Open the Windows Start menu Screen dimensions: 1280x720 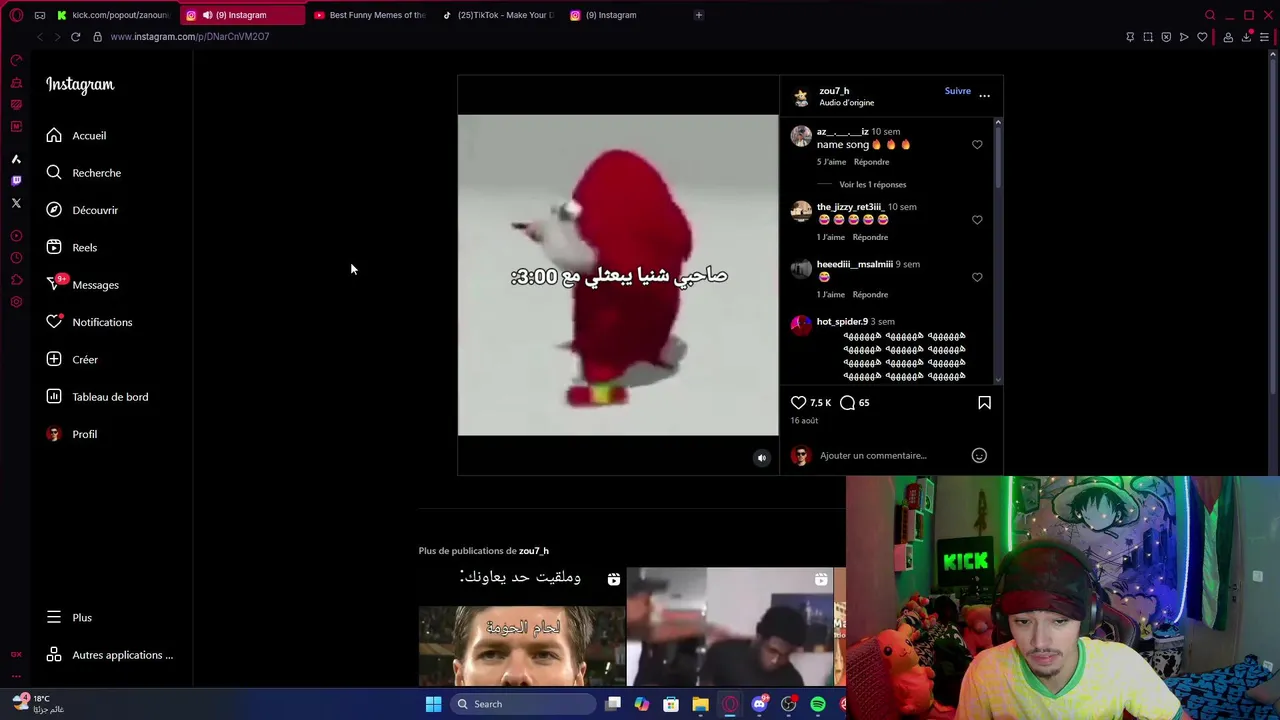pos(433,704)
